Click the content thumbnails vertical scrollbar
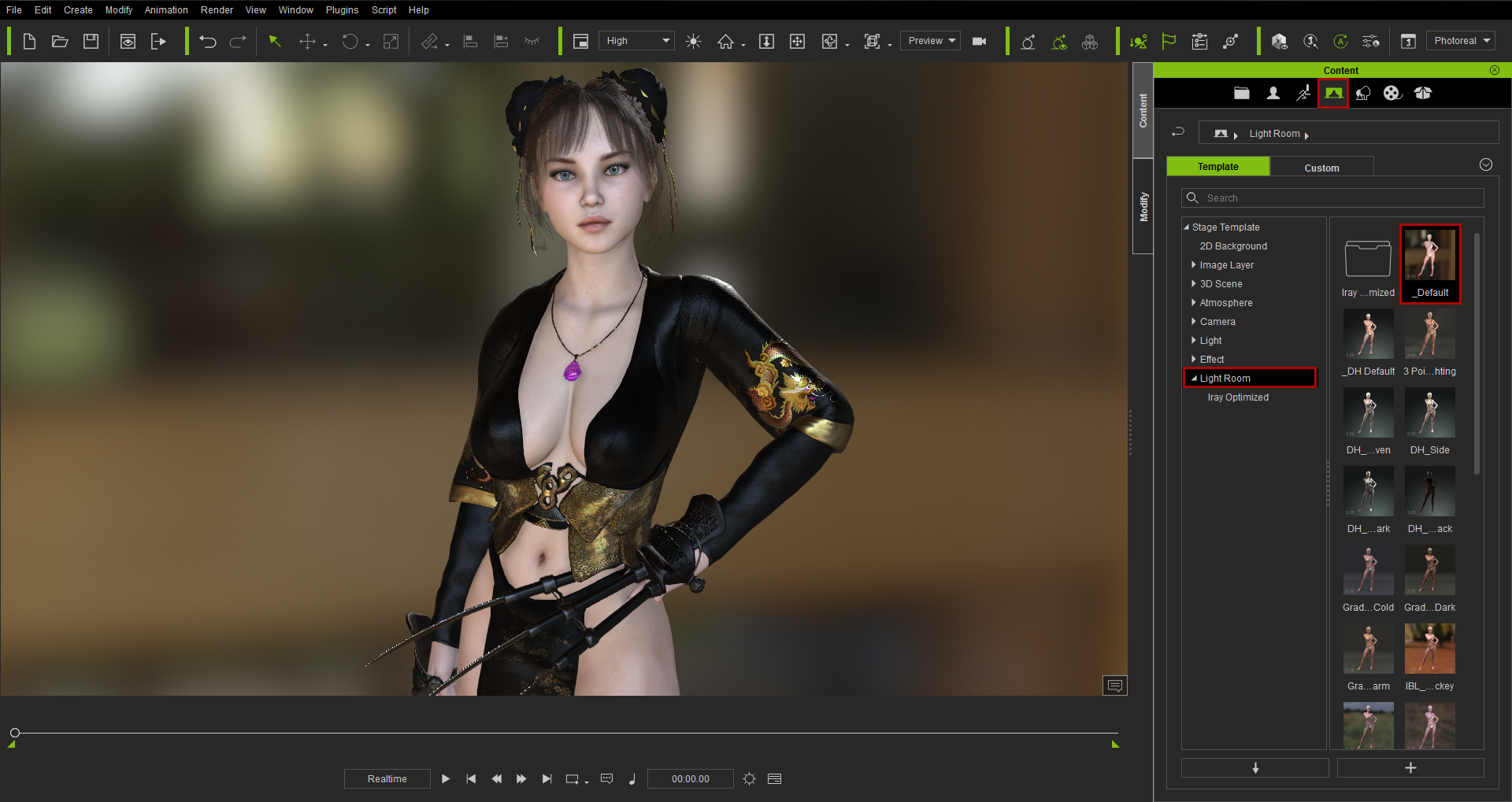Image resolution: width=1512 pixels, height=802 pixels. (1477, 354)
